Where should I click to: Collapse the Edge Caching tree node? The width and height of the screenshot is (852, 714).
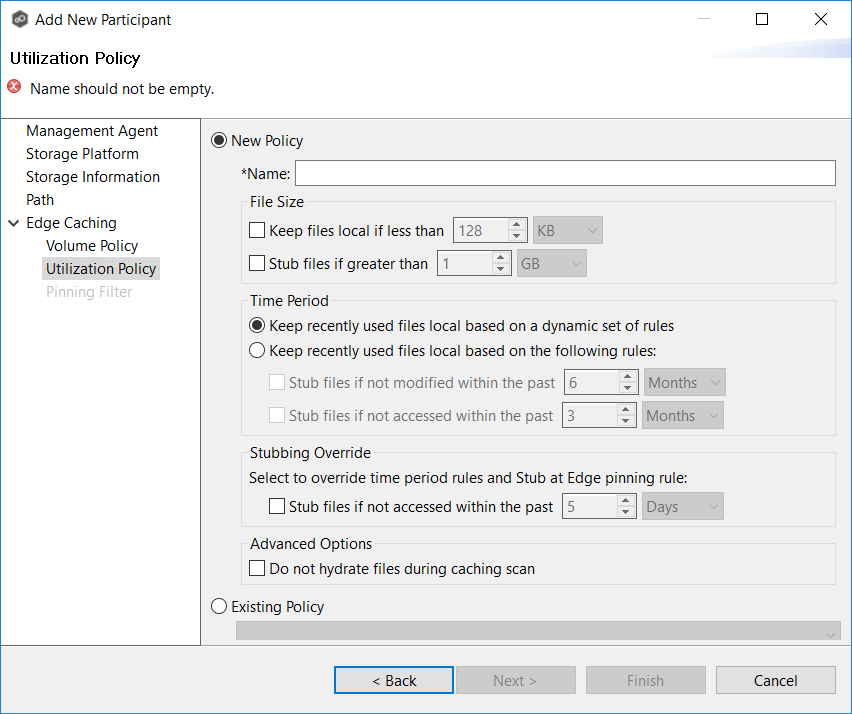pos(14,223)
